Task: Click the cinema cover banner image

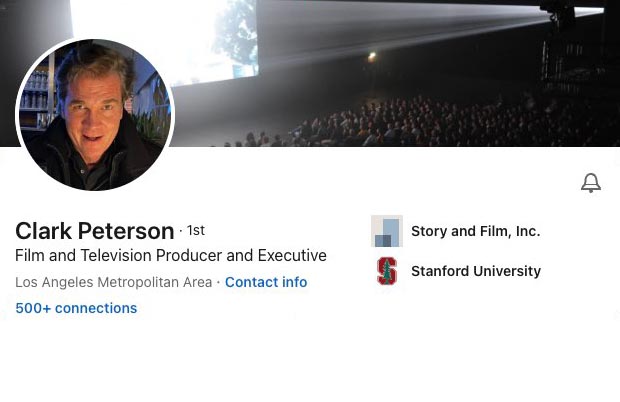Action: [400, 70]
